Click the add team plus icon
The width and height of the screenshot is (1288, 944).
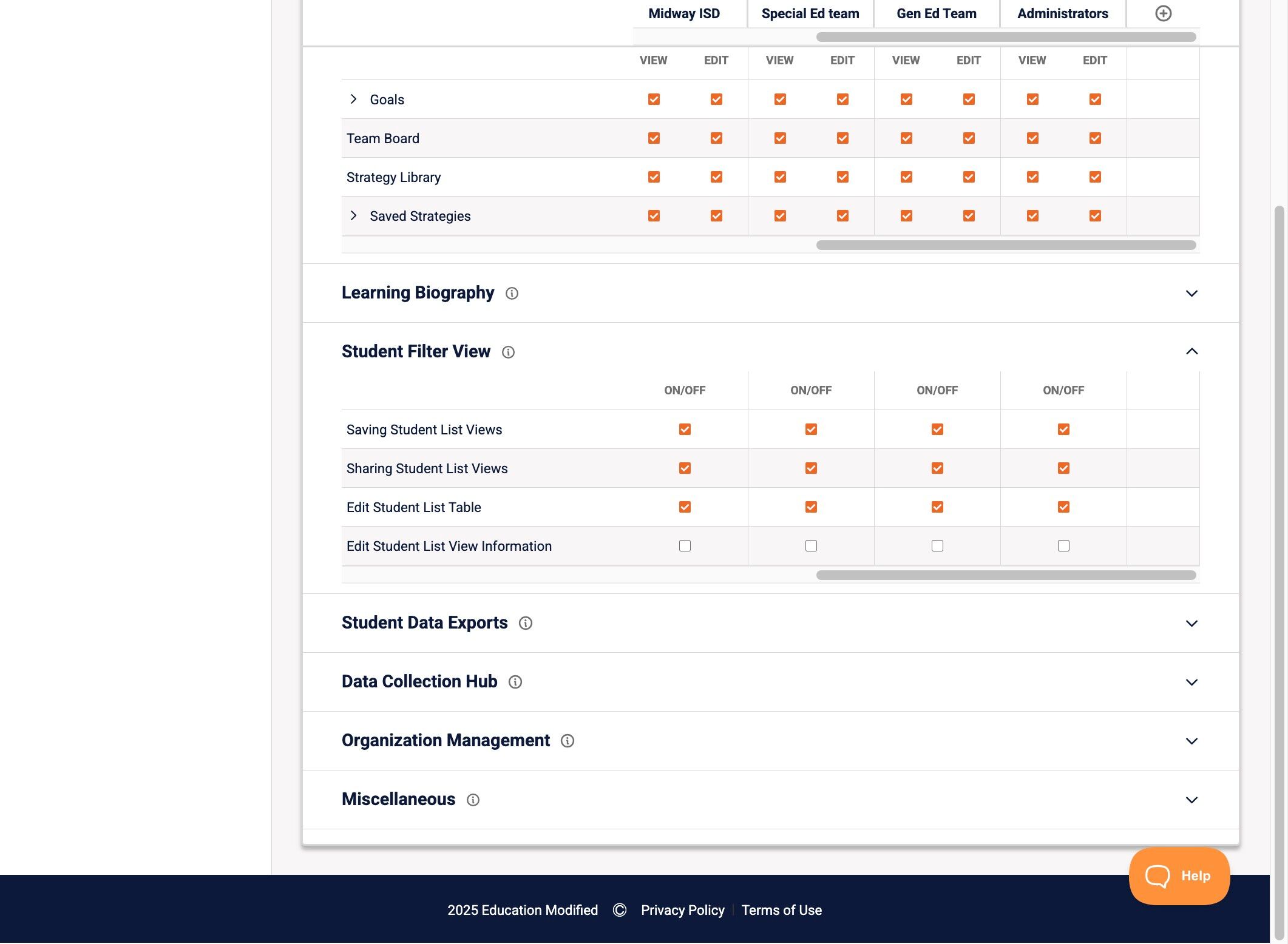click(1163, 13)
